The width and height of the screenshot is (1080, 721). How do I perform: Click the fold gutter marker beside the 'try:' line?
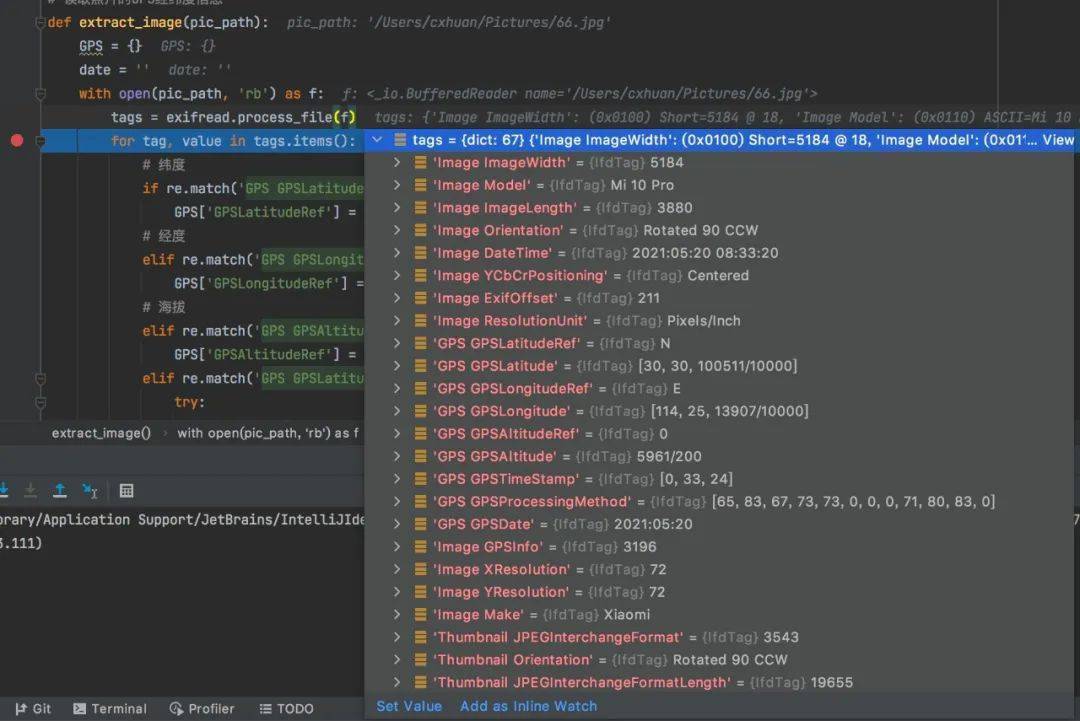(40, 402)
